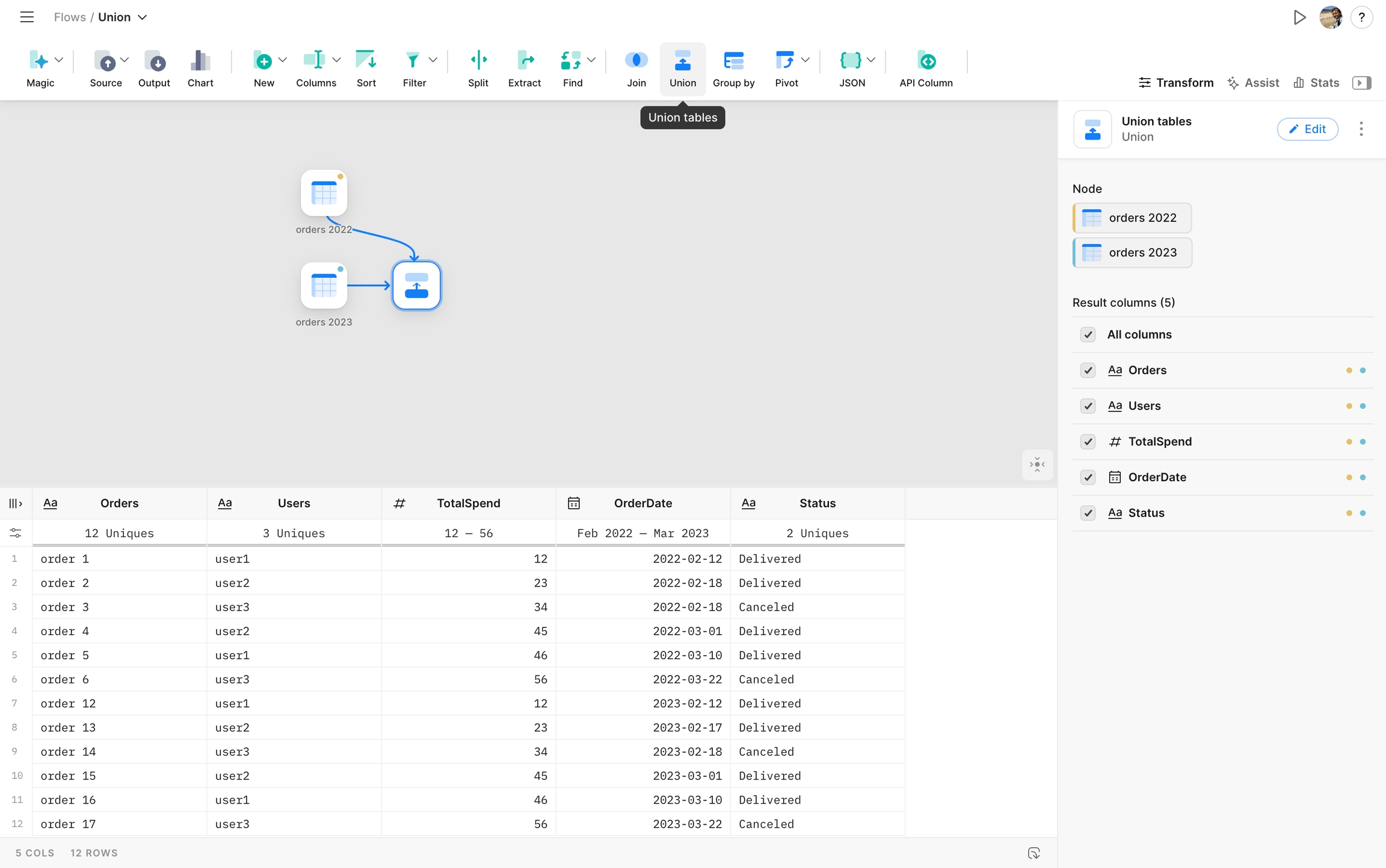Click the orders 2022 canvas node

pos(324,193)
